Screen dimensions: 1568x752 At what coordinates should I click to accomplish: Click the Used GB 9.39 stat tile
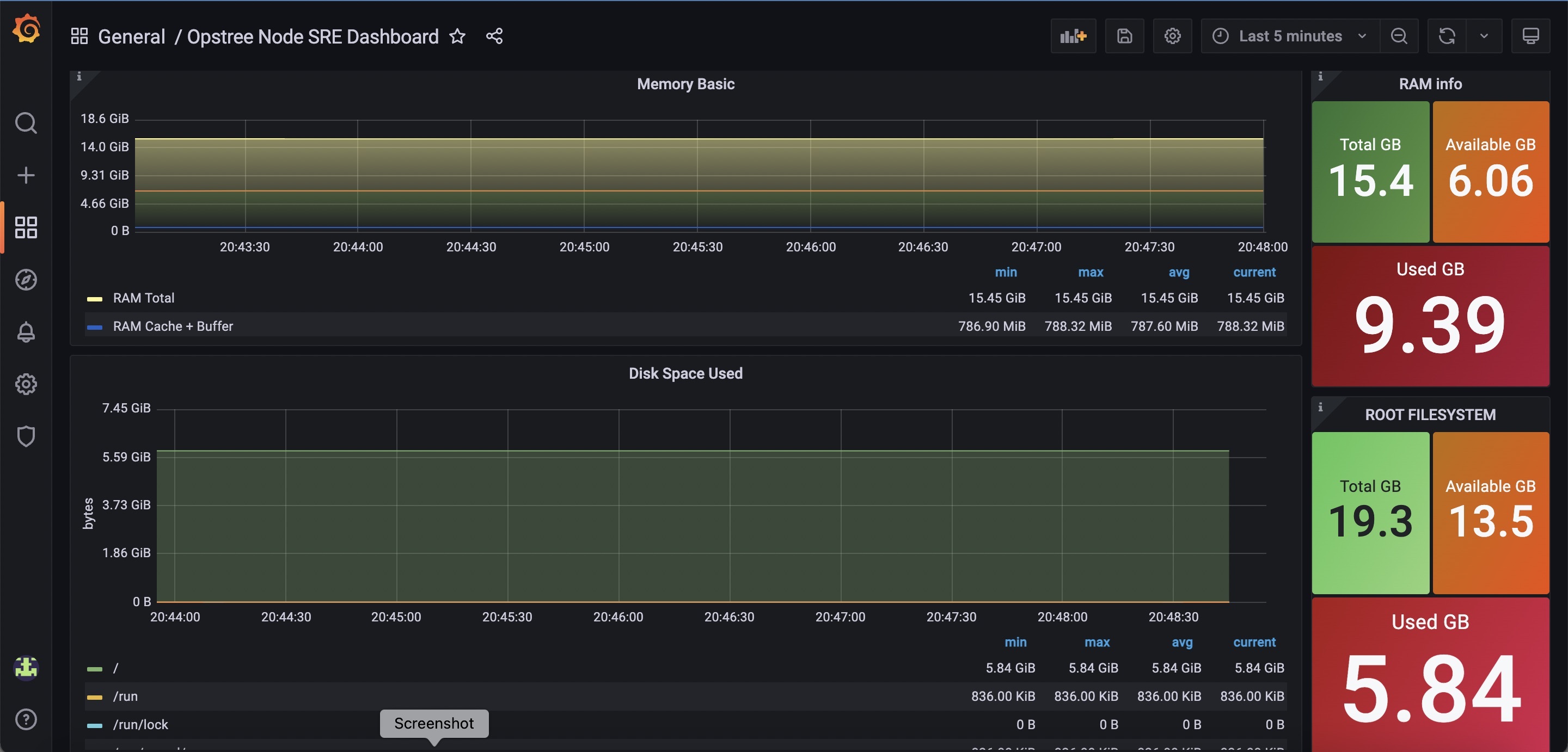point(1430,316)
